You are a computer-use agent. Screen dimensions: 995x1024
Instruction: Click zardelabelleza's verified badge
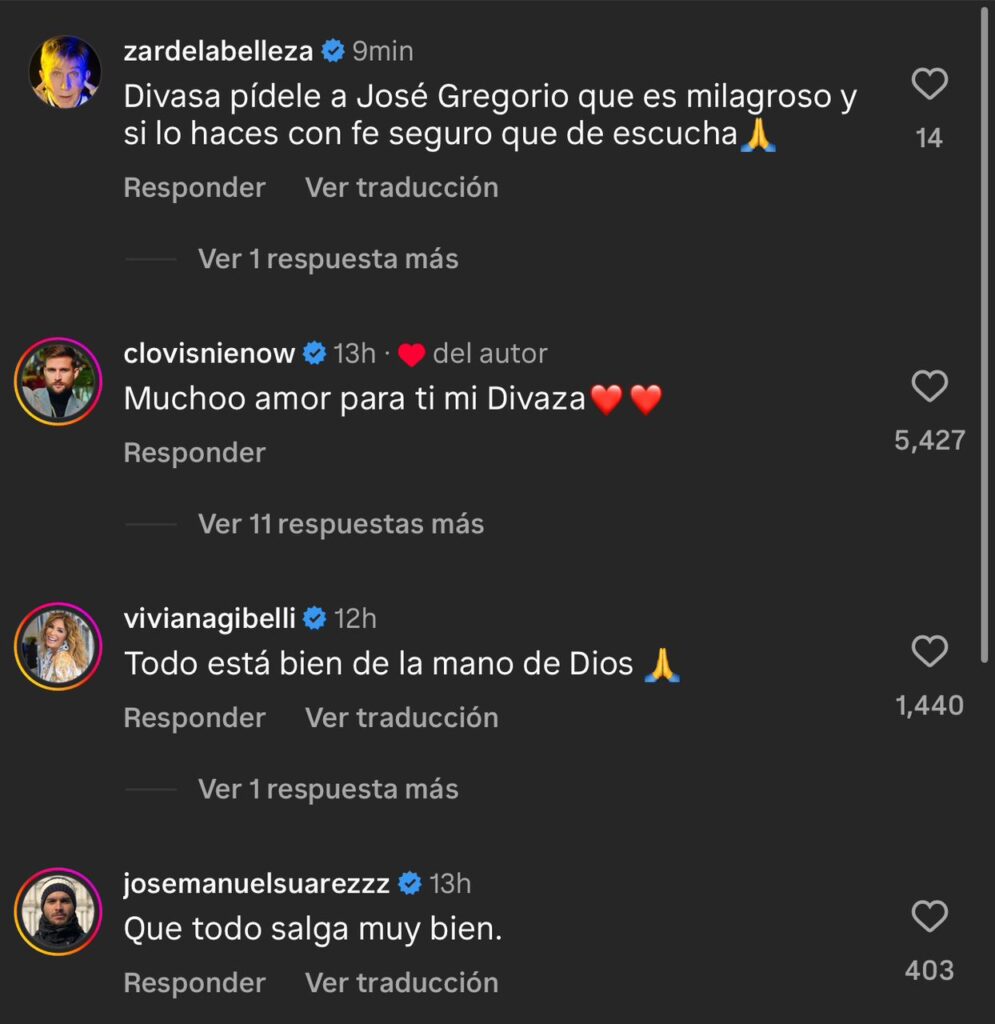pos(333,51)
